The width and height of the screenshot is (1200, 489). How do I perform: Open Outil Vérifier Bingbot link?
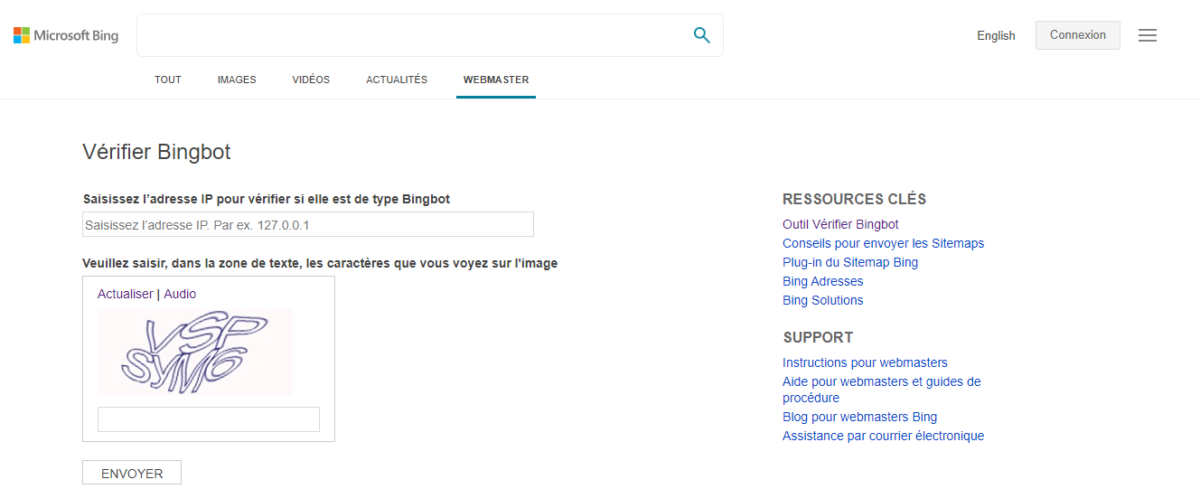point(840,224)
